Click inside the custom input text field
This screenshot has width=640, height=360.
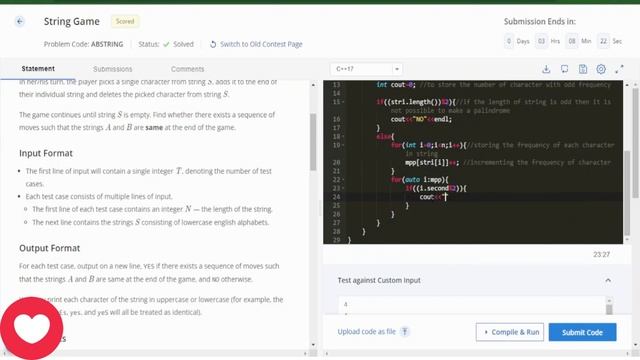[x=471, y=305]
